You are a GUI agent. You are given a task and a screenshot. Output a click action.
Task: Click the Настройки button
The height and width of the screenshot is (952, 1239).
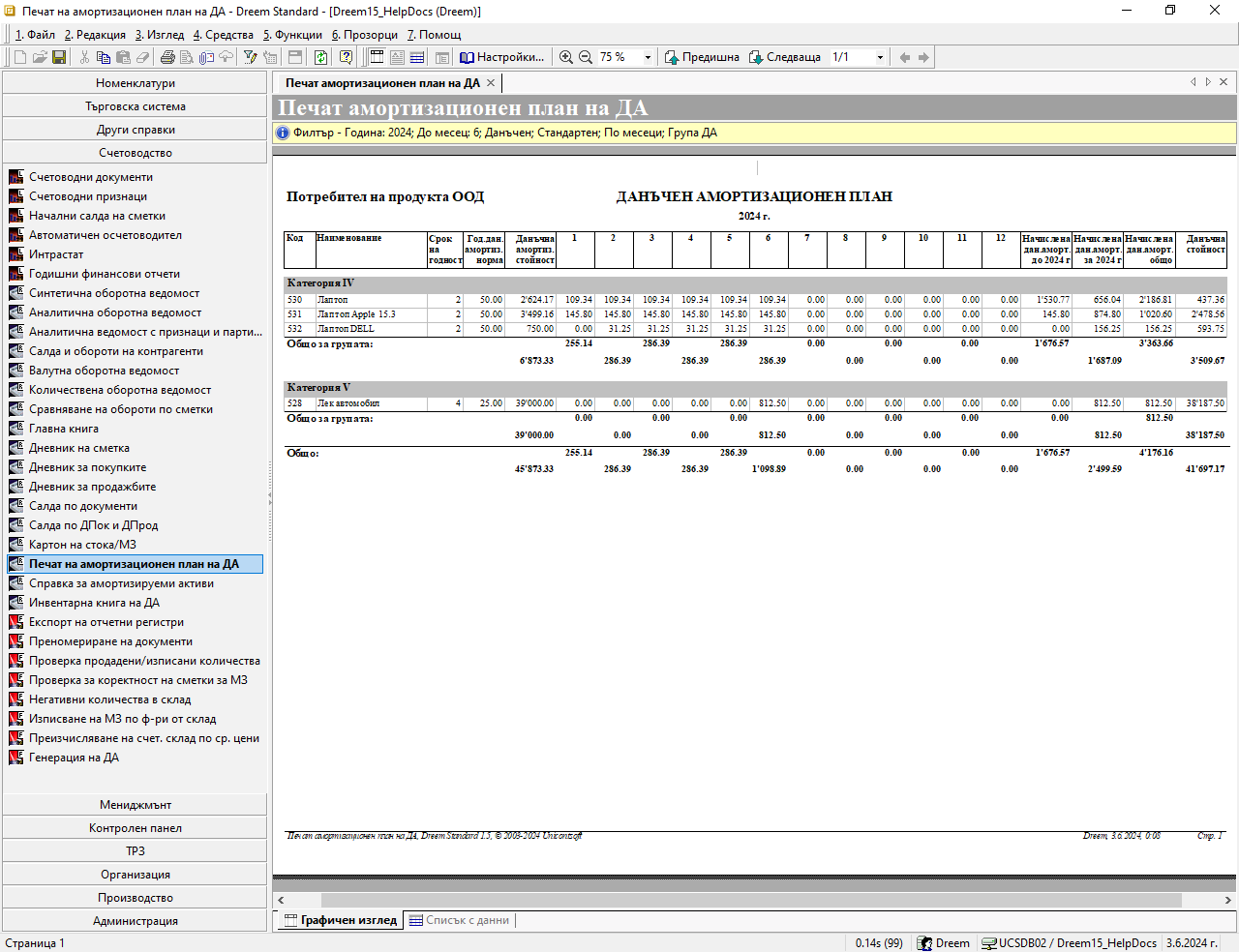pyautogui.click(x=502, y=57)
